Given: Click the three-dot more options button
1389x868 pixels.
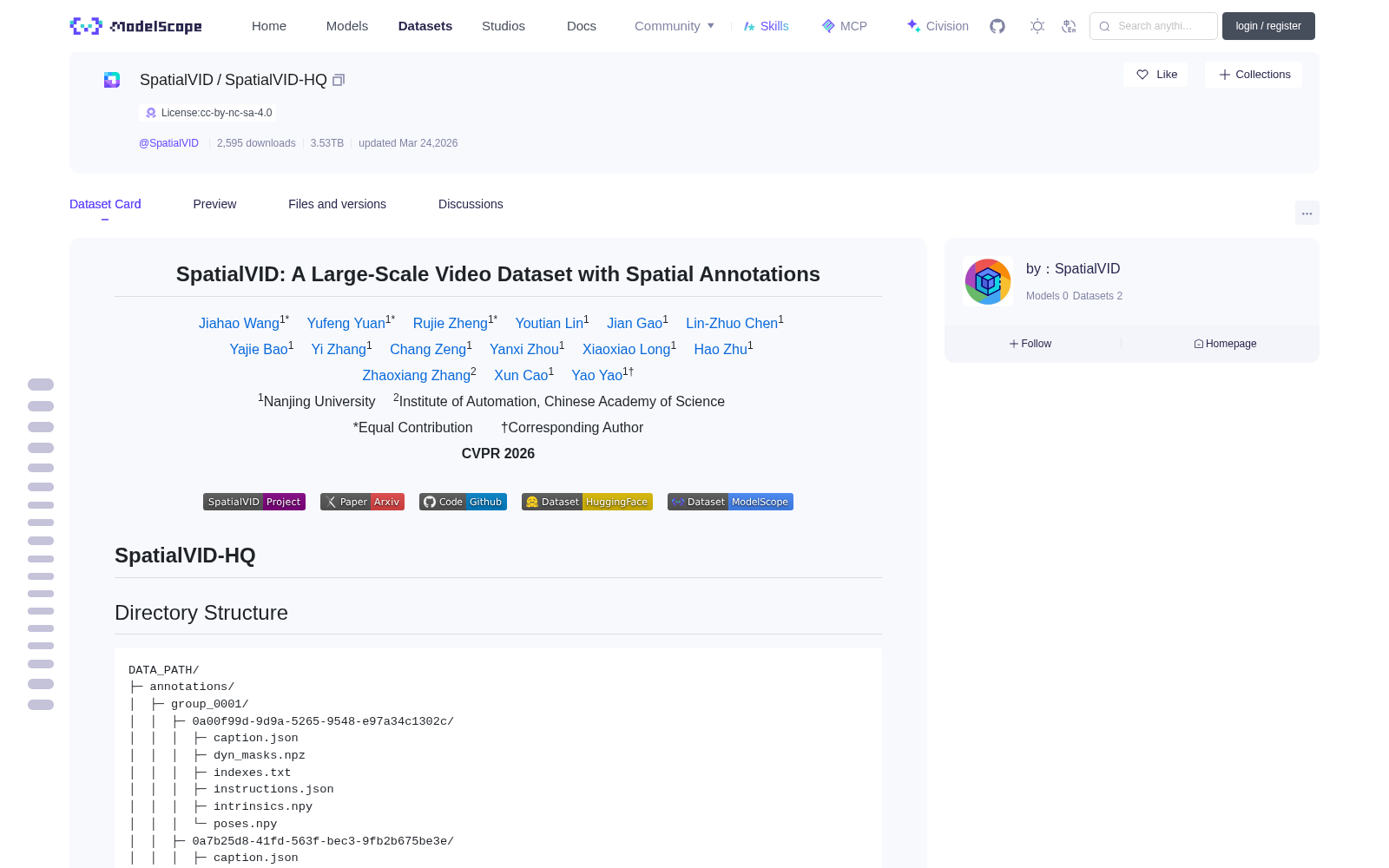Looking at the screenshot, I should point(1307,213).
